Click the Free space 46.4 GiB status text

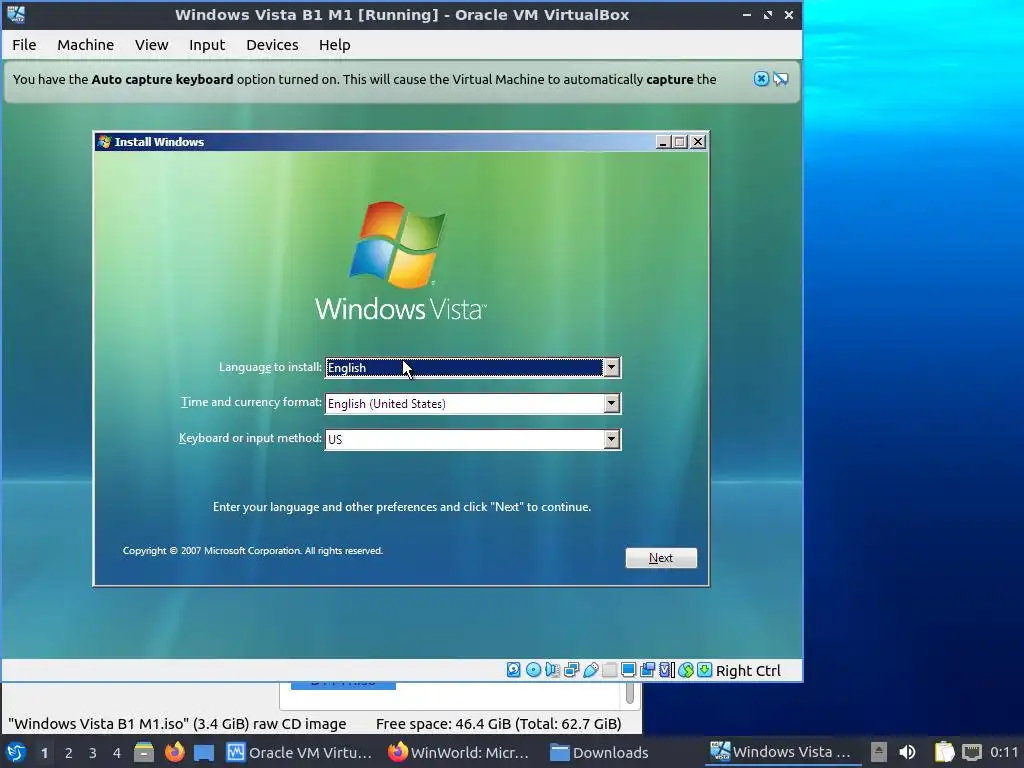(x=498, y=724)
